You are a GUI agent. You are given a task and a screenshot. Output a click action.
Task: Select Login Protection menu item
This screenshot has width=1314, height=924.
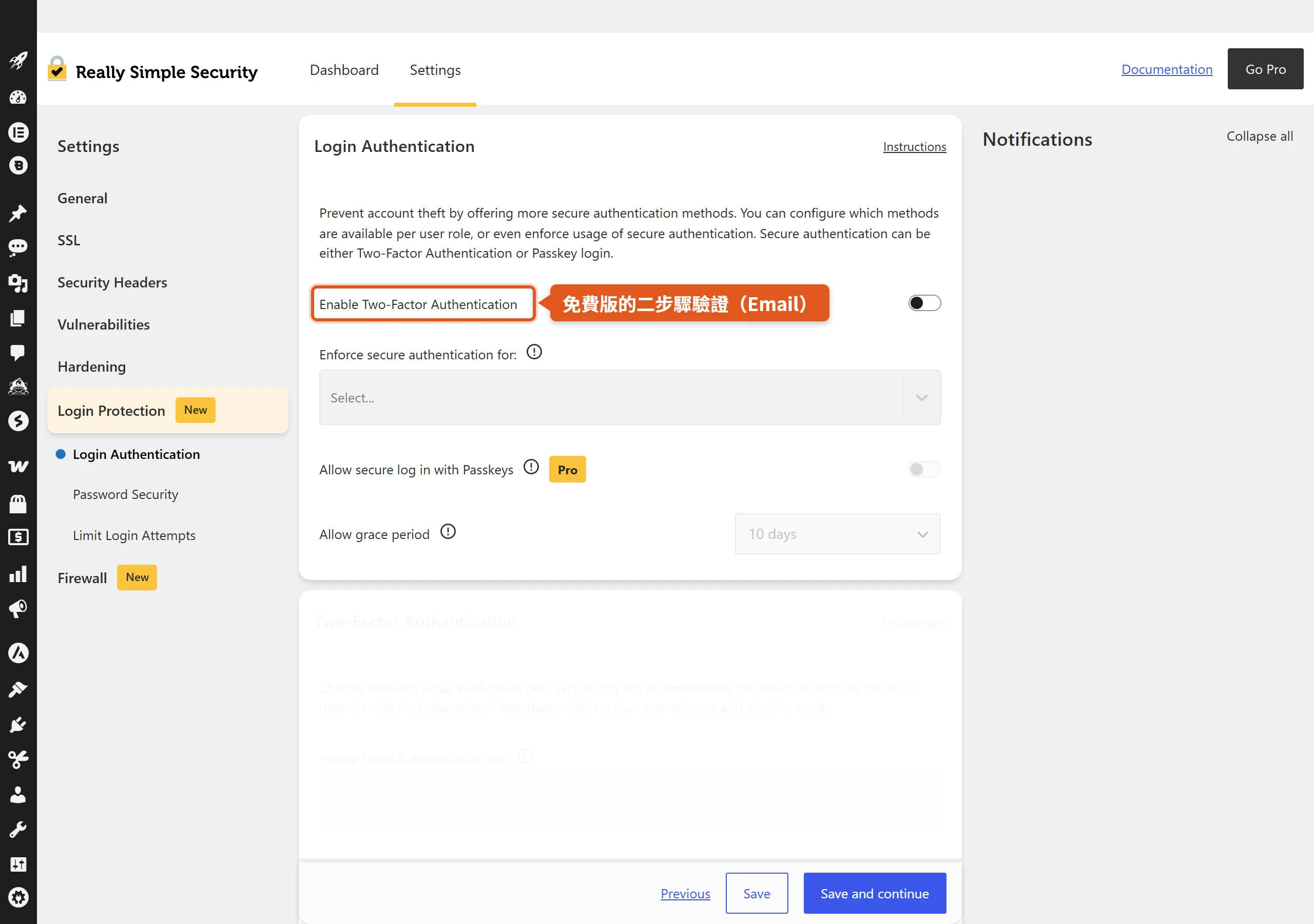click(x=168, y=411)
